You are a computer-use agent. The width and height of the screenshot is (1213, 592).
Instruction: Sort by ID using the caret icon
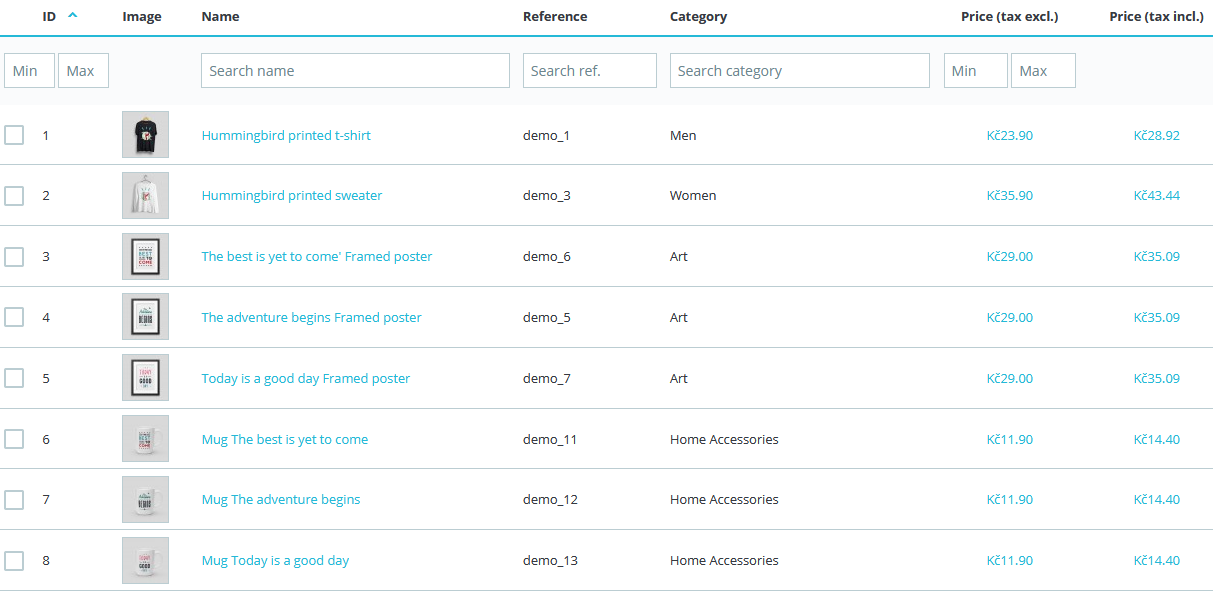73,15
